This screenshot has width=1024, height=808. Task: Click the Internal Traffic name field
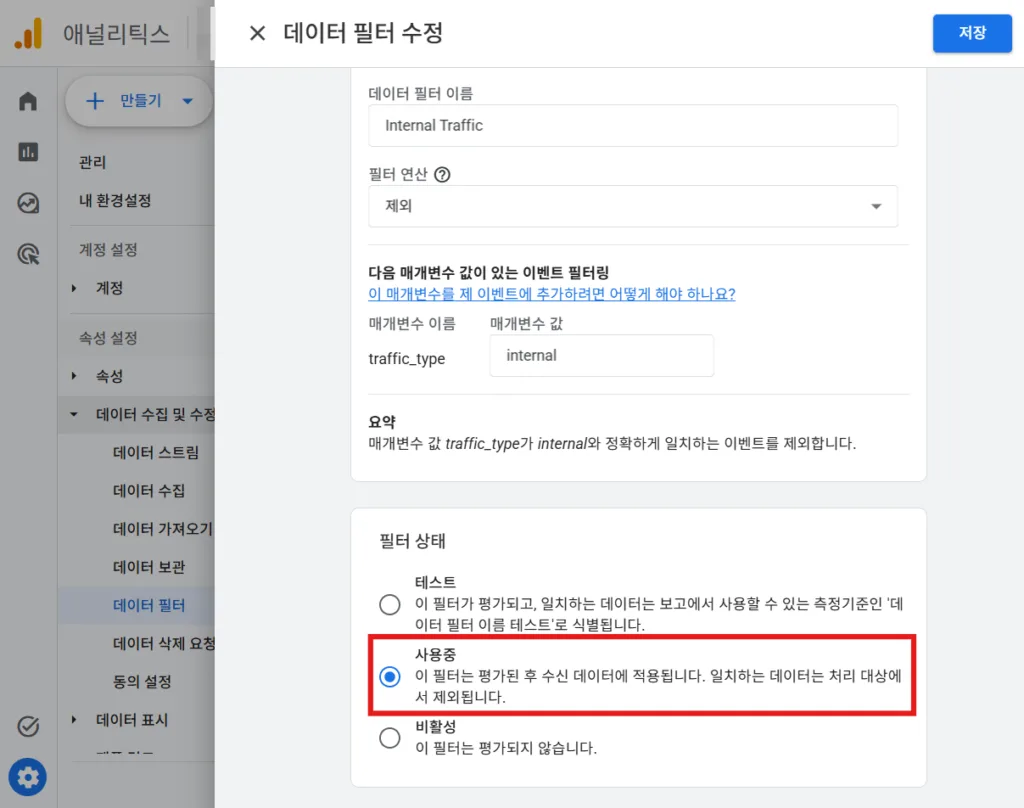coord(633,125)
